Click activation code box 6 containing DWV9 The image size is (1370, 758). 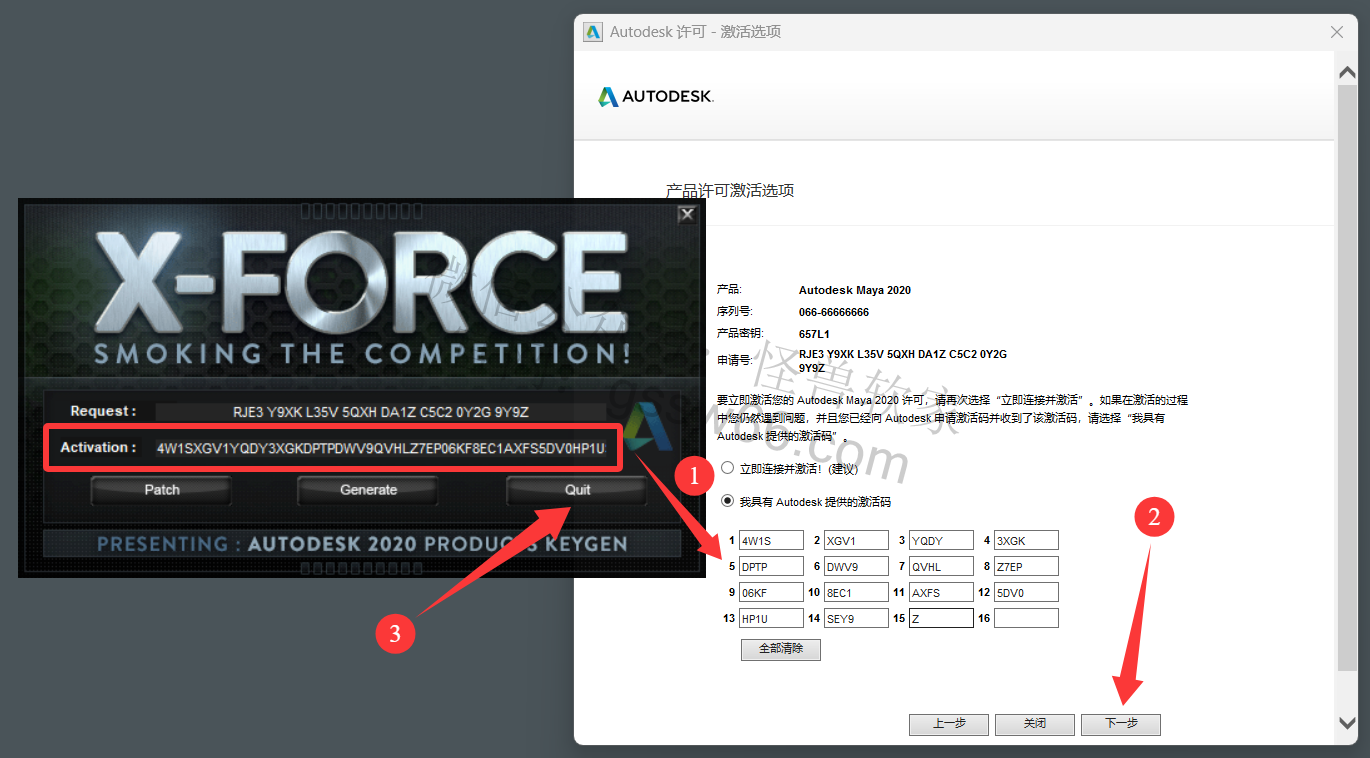pyautogui.click(x=856, y=567)
